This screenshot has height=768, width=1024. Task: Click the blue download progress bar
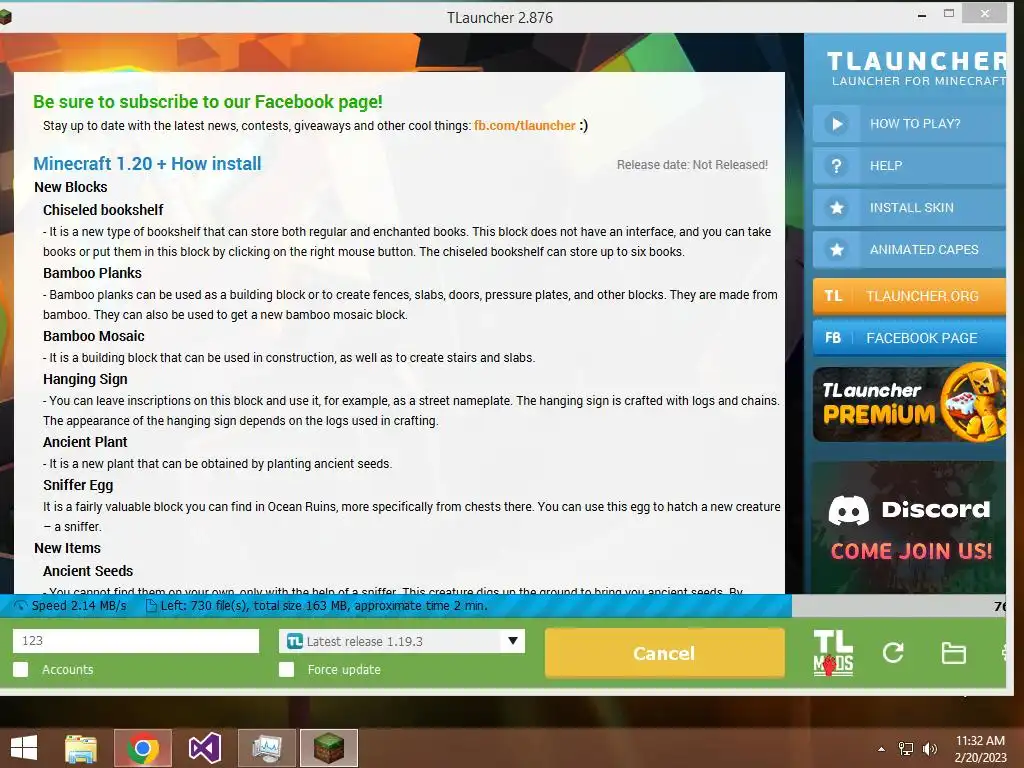click(x=396, y=606)
